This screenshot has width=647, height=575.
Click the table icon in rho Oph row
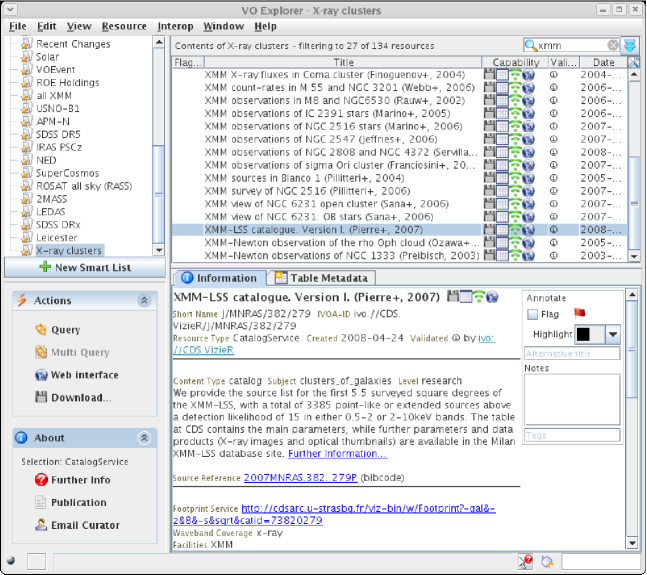[x=502, y=243]
